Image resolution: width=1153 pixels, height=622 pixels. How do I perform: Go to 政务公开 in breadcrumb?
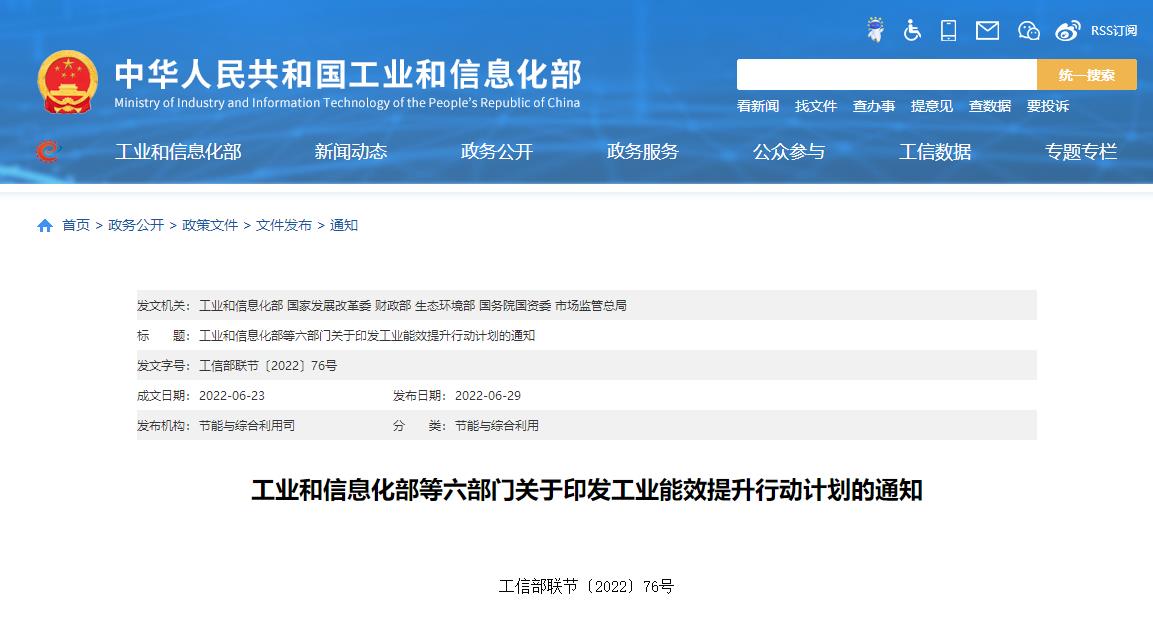pos(136,225)
